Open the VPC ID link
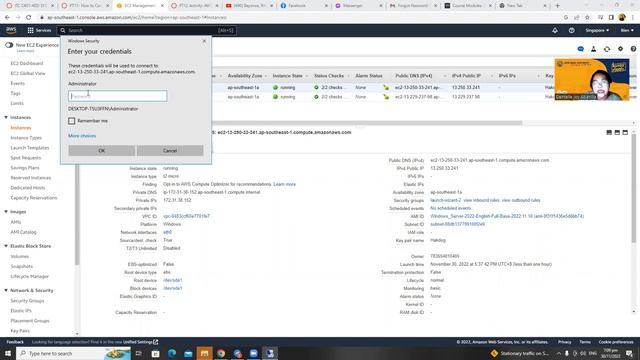Viewport: 640px width, 360px height. coord(186,216)
